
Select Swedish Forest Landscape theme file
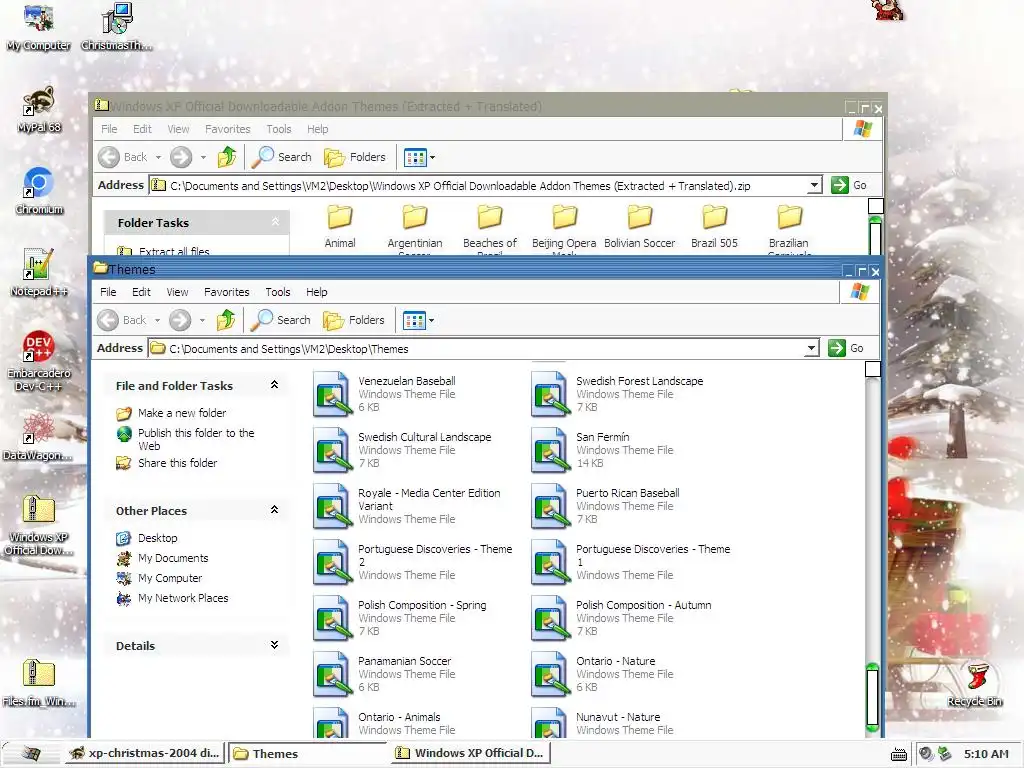[x=618, y=394]
